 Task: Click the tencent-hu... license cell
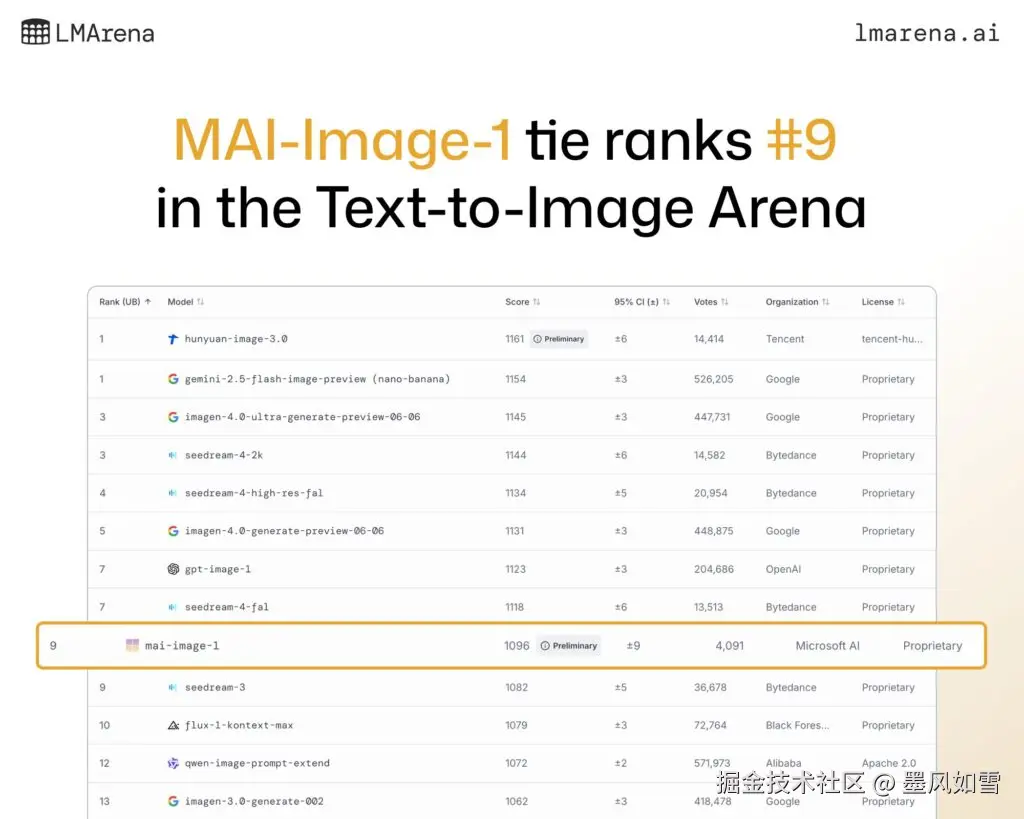892,339
